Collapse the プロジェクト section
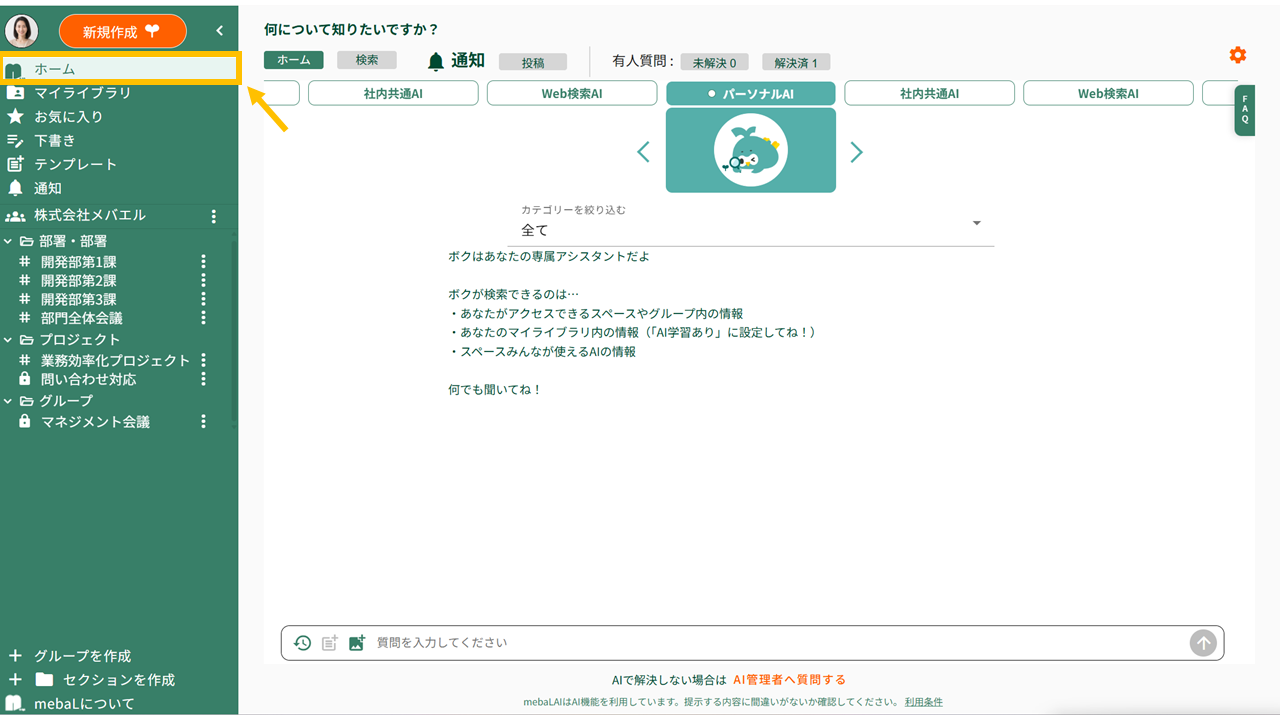 click(8, 340)
